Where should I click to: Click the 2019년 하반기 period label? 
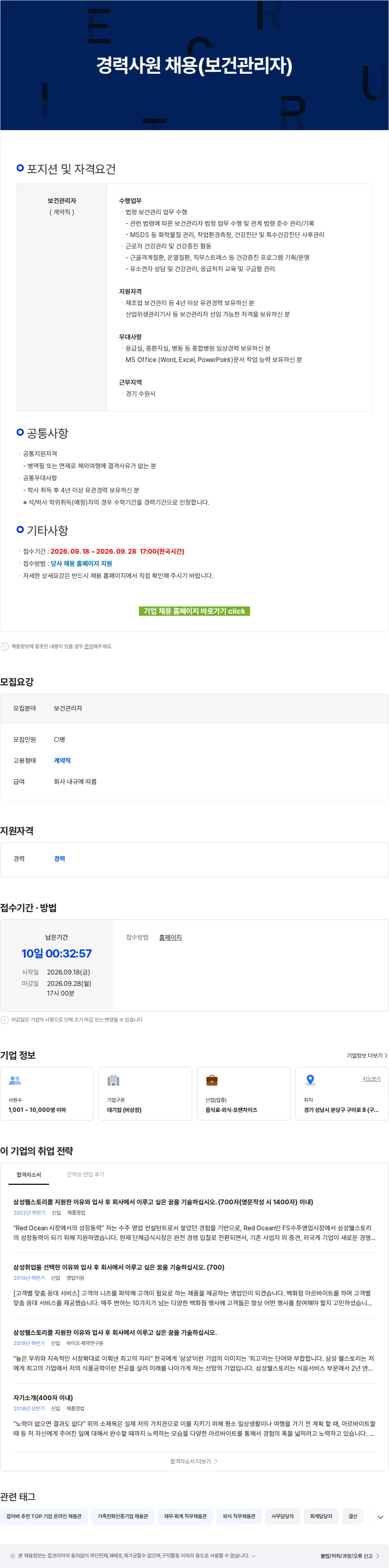29,1278
